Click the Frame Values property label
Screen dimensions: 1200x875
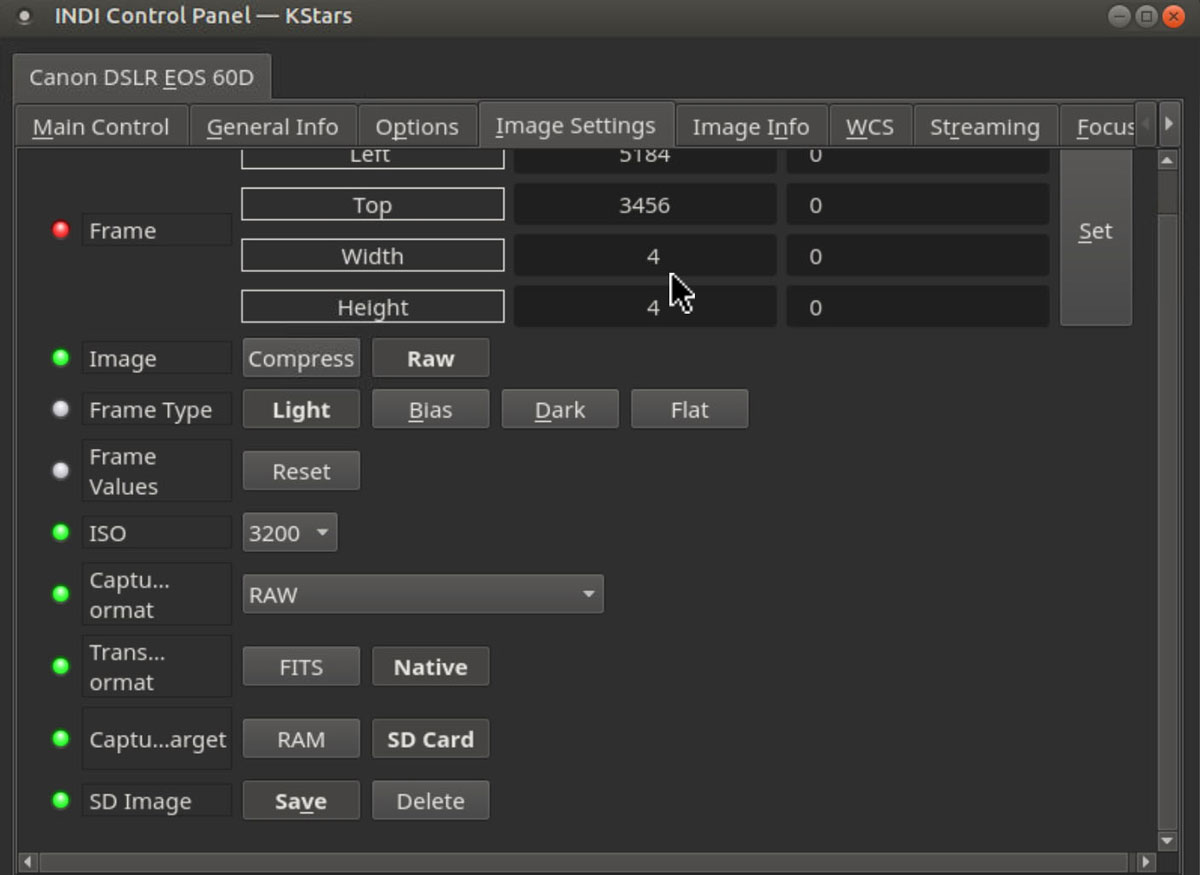[157, 471]
